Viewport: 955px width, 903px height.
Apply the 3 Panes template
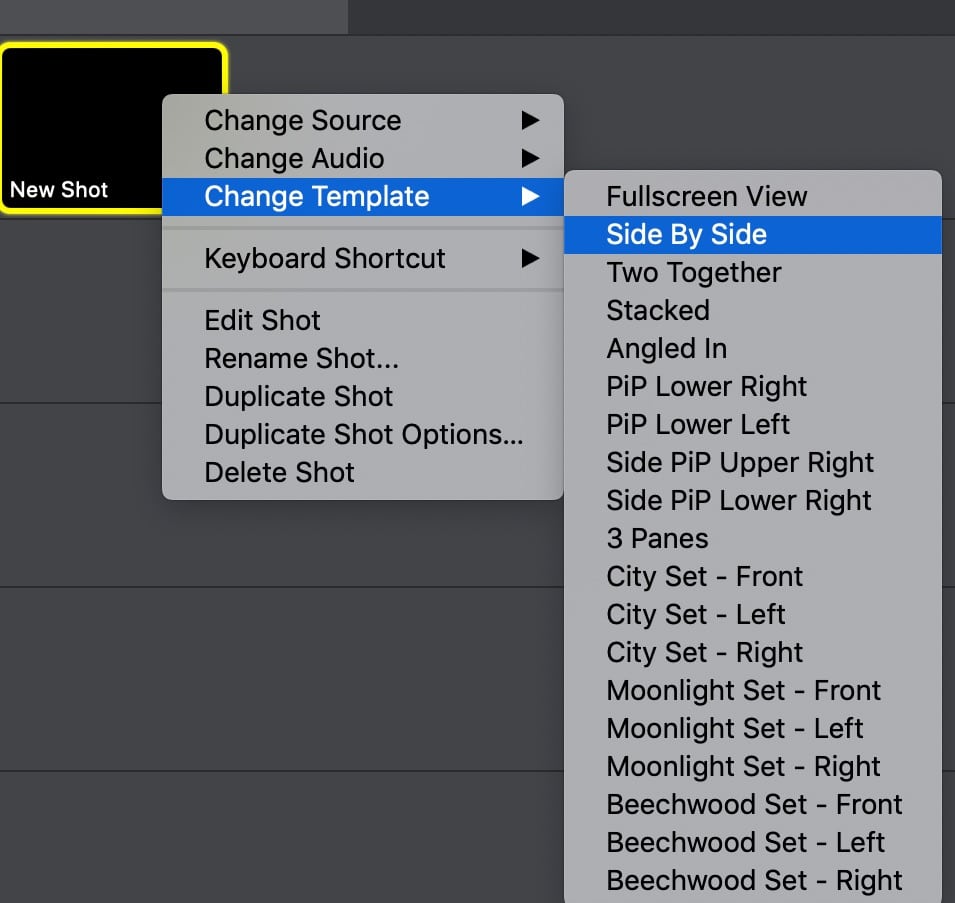657,539
